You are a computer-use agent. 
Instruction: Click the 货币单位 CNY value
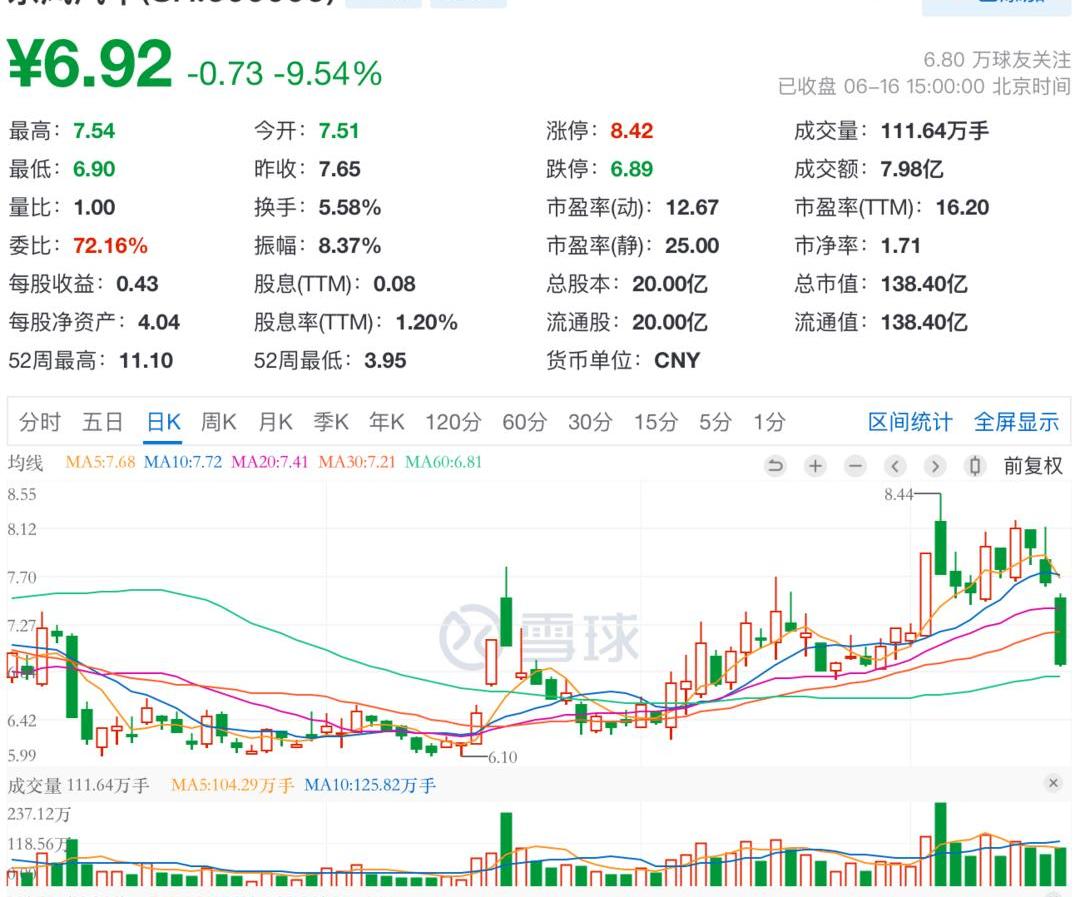coord(677,360)
